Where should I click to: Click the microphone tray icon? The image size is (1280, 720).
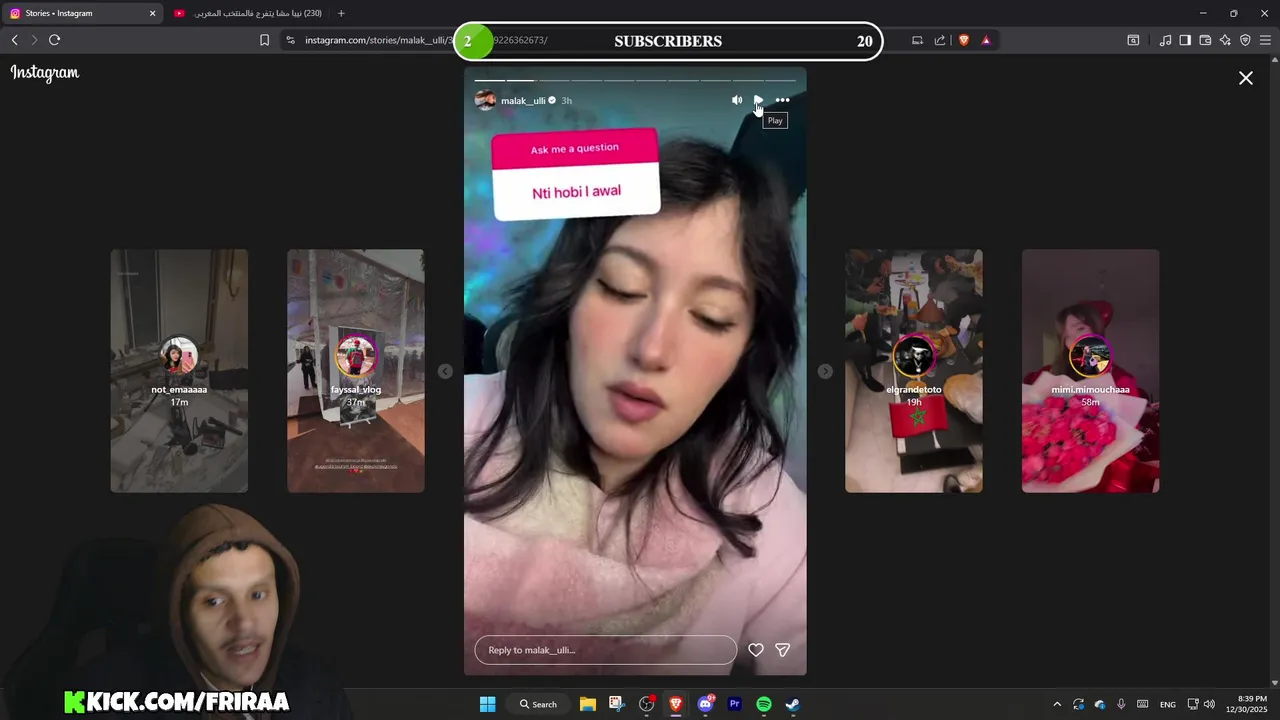pyautogui.click(x=1121, y=704)
